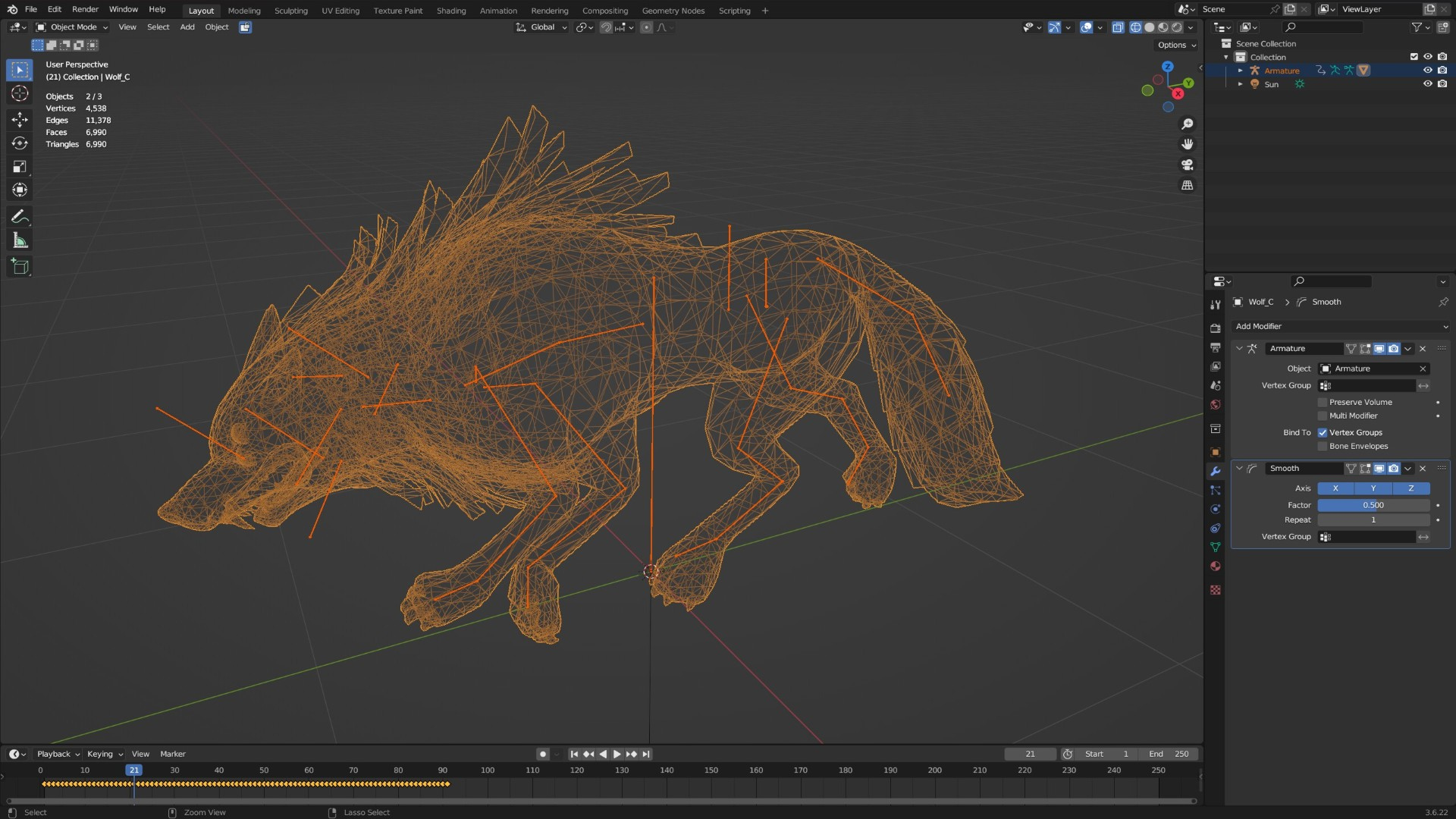This screenshot has width=1456, height=819.
Task: Adjust the Smooth Factor slider
Action: pyautogui.click(x=1373, y=506)
